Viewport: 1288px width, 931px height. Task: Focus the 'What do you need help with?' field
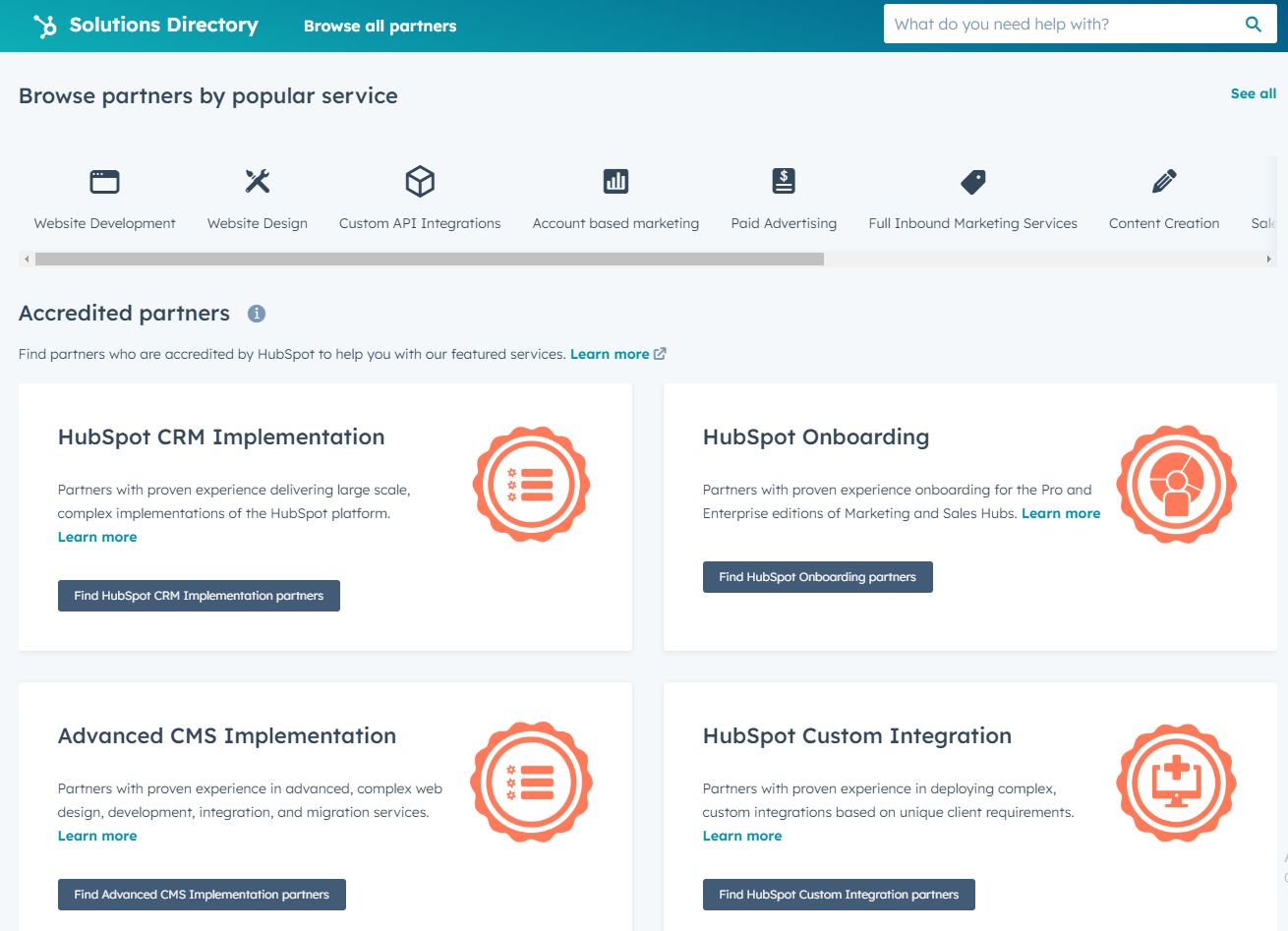click(1062, 25)
